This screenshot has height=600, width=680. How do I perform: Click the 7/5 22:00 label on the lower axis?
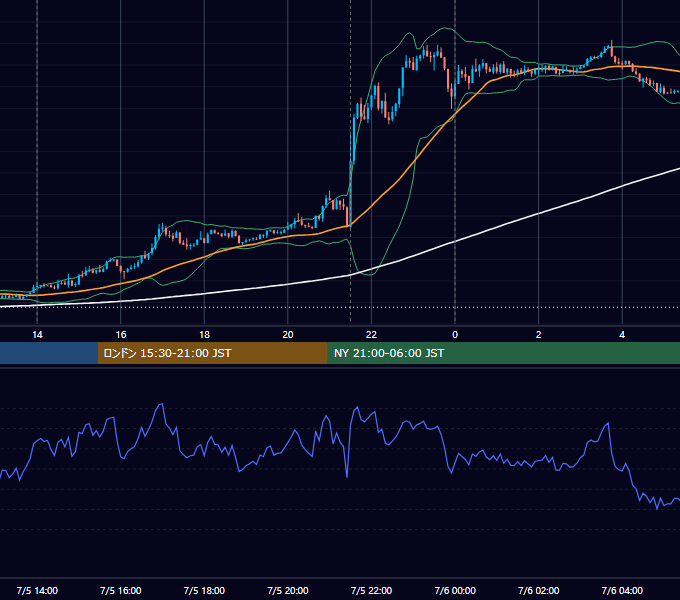[371, 590]
